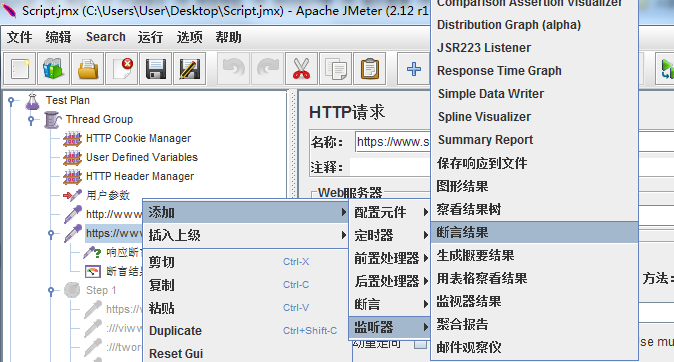The height and width of the screenshot is (362, 674).
Task: Collapse the Step 1 tree node
Action: click(51, 291)
